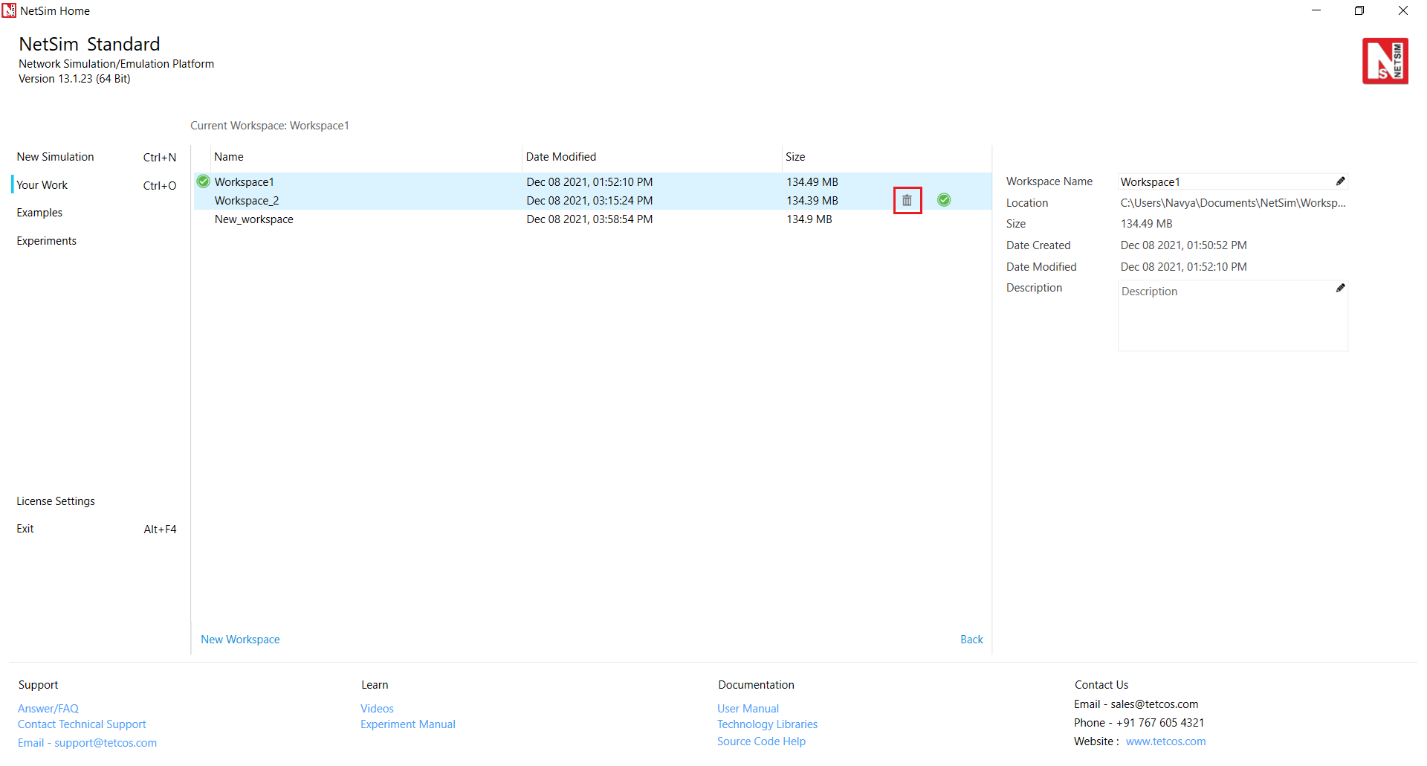Open Videos link under Learn
Image resolution: width=1427 pixels, height=766 pixels.
click(377, 708)
